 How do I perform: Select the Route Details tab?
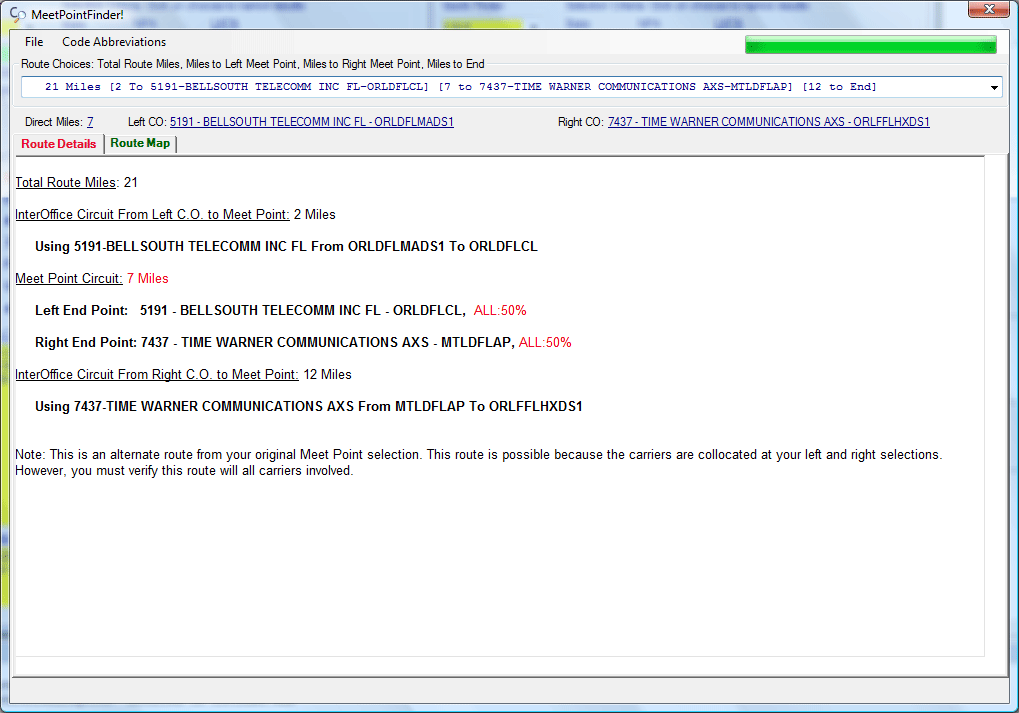coord(58,144)
